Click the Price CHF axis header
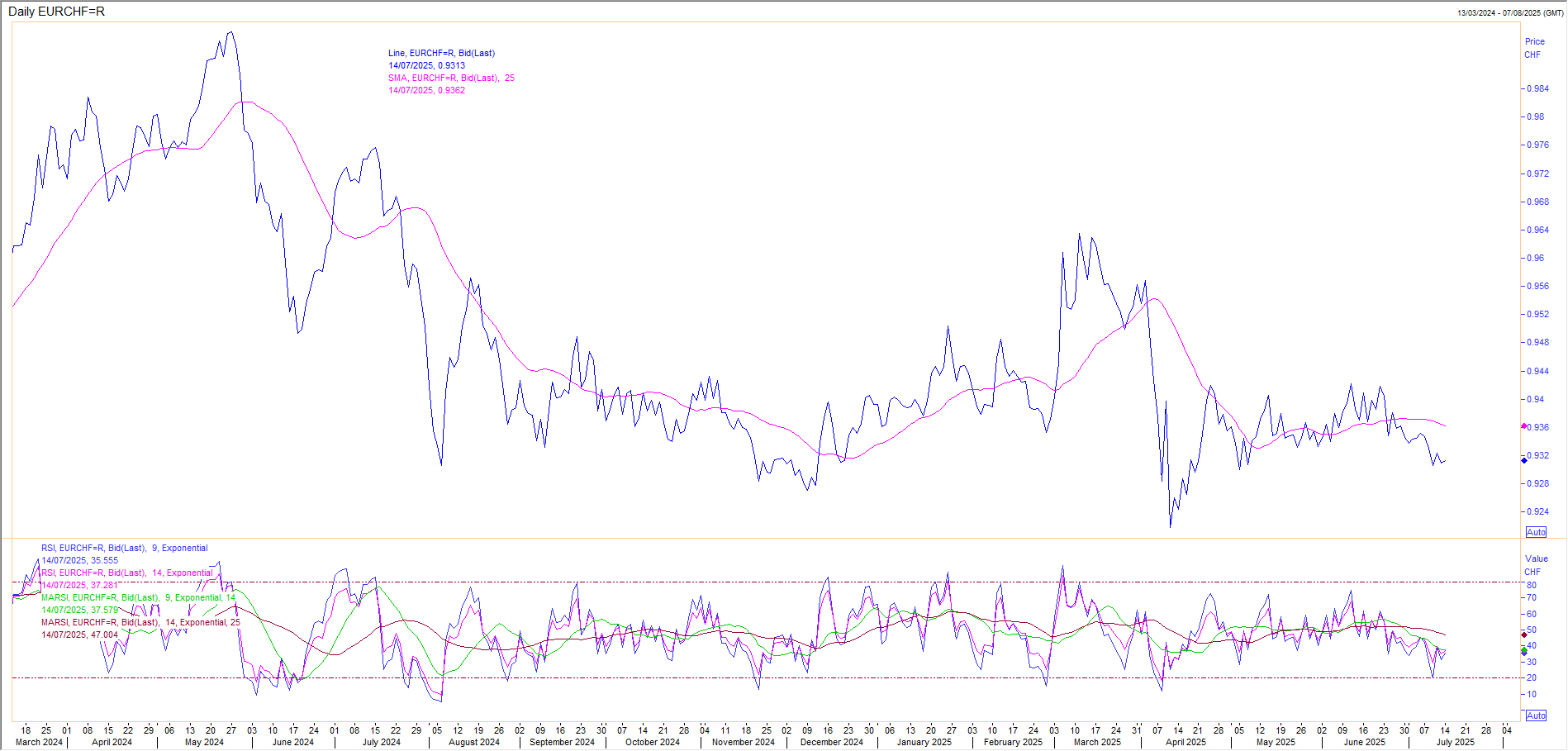The width and height of the screenshot is (1568, 751). (1534, 48)
